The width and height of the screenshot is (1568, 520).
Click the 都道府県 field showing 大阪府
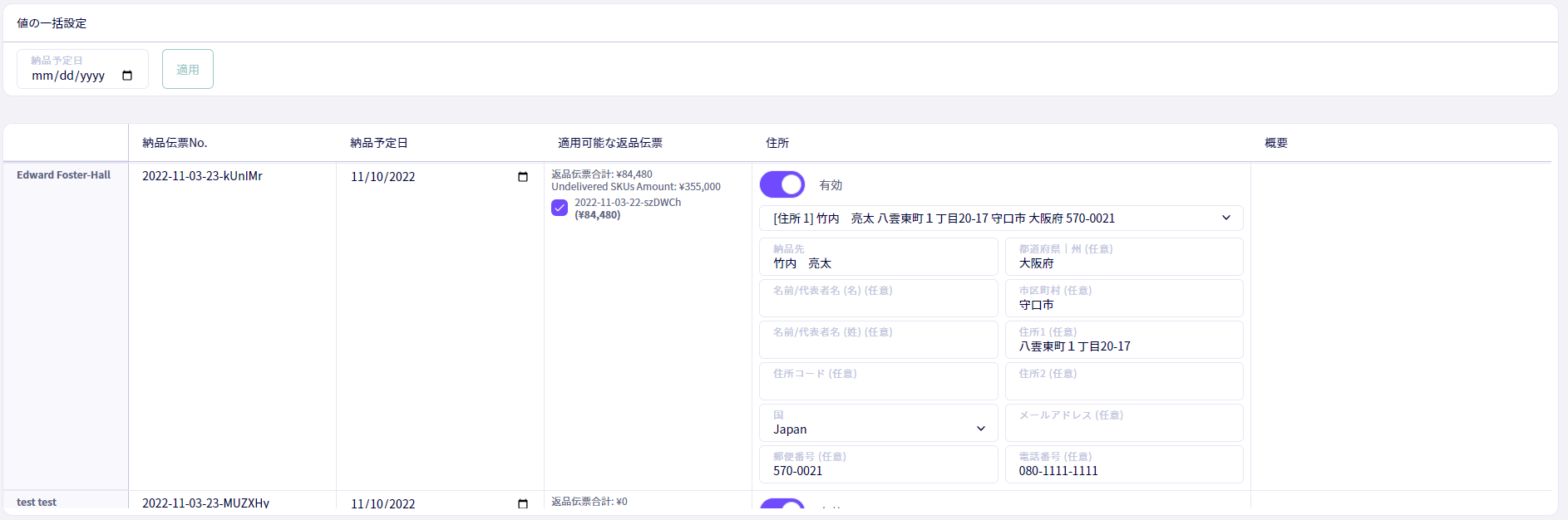coord(1124,257)
